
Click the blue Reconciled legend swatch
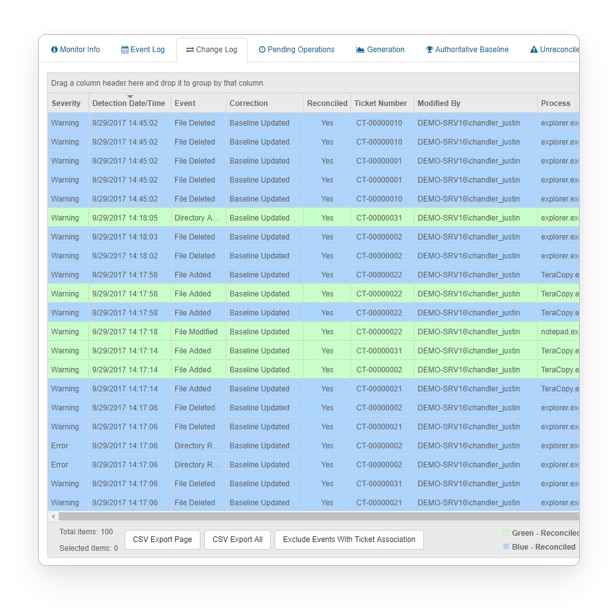pyautogui.click(x=506, y=547)
